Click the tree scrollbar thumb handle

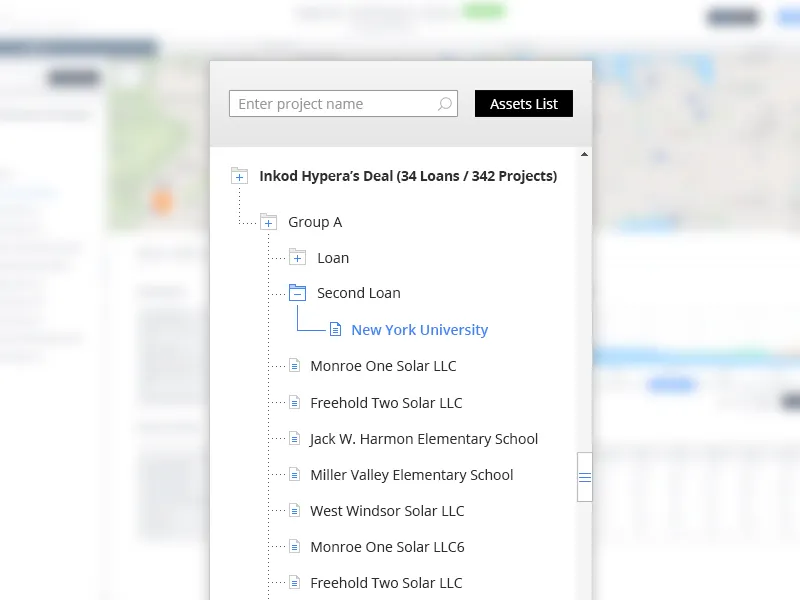click(x=585, y=477)
